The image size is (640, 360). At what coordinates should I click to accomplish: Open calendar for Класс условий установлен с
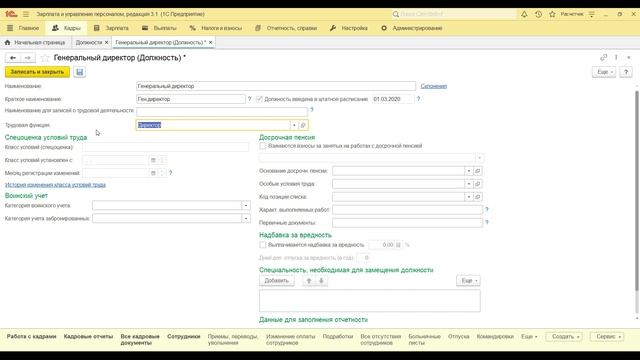153,160
